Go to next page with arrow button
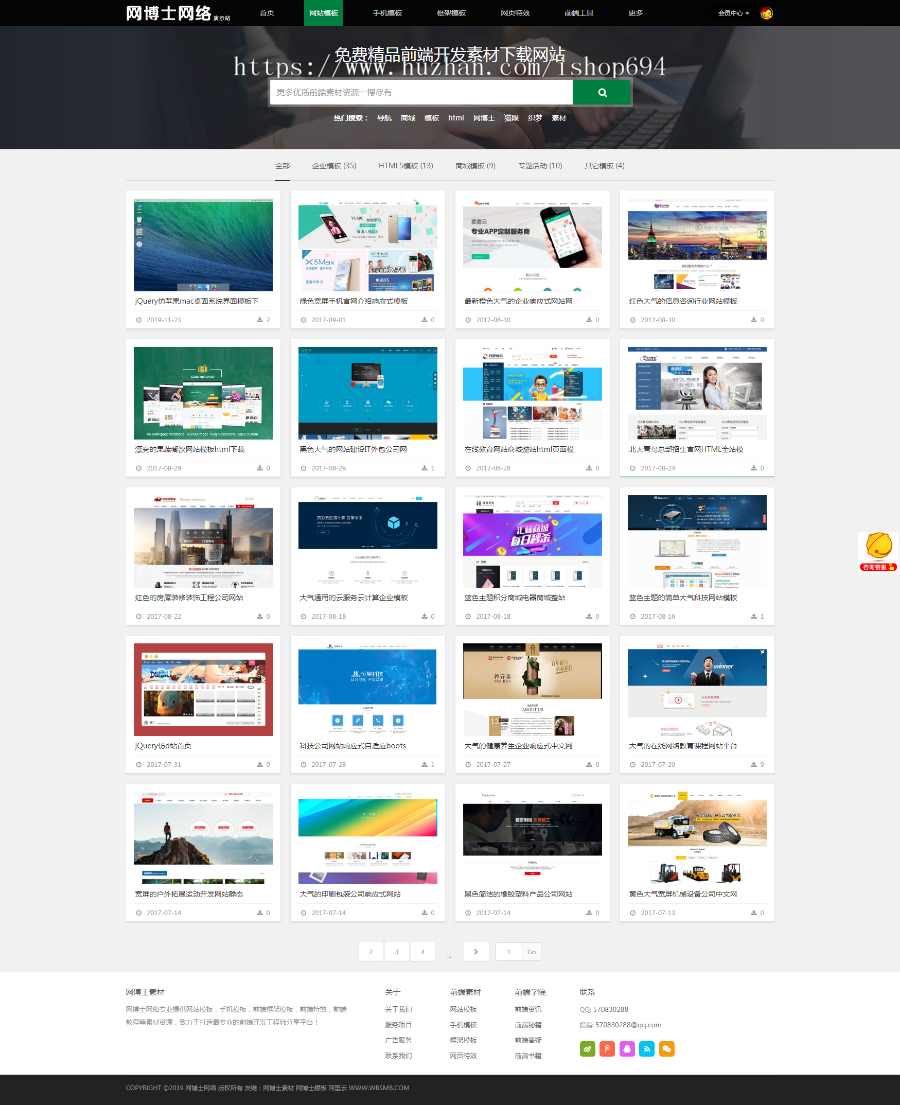 [x=475, y=951]
